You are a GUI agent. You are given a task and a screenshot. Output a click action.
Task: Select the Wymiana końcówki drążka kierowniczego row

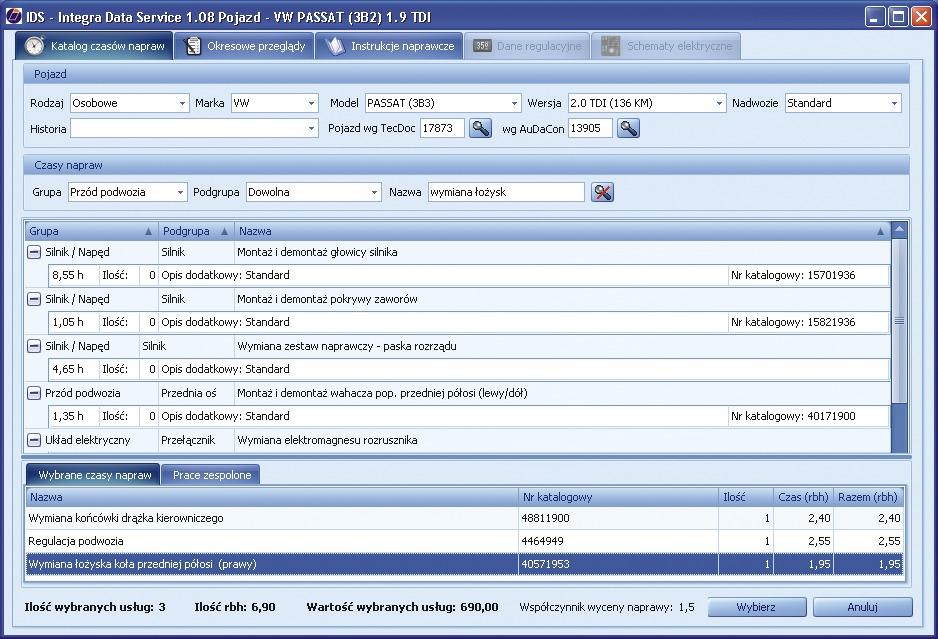point(465,518)
